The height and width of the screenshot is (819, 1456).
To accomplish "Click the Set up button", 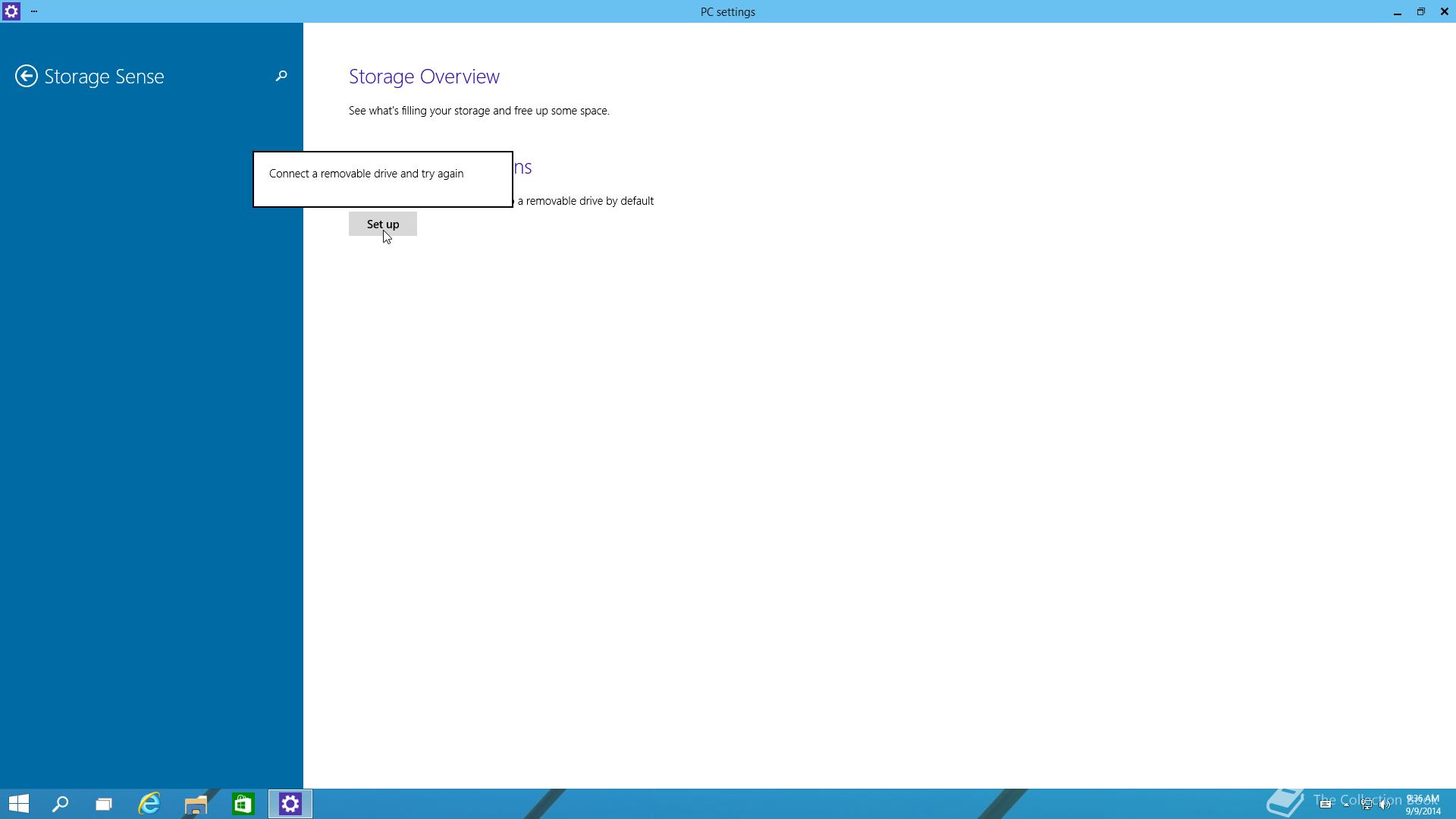I will pyautogui.click(x=382, y=224).
